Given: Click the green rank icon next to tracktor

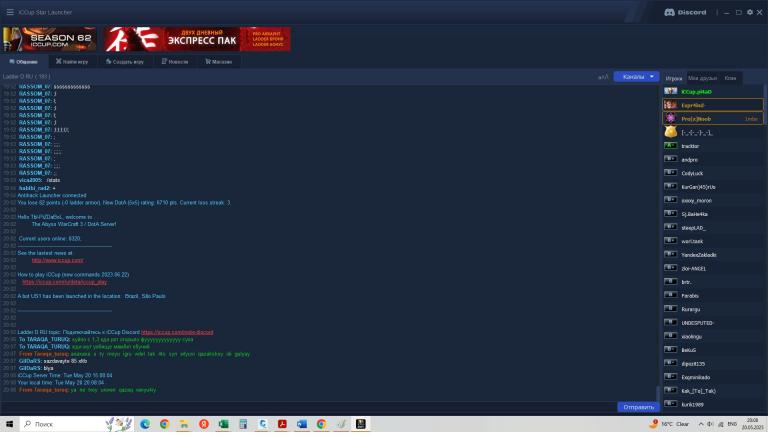Looking at the screenshot, I should click(x=671, y=145).
